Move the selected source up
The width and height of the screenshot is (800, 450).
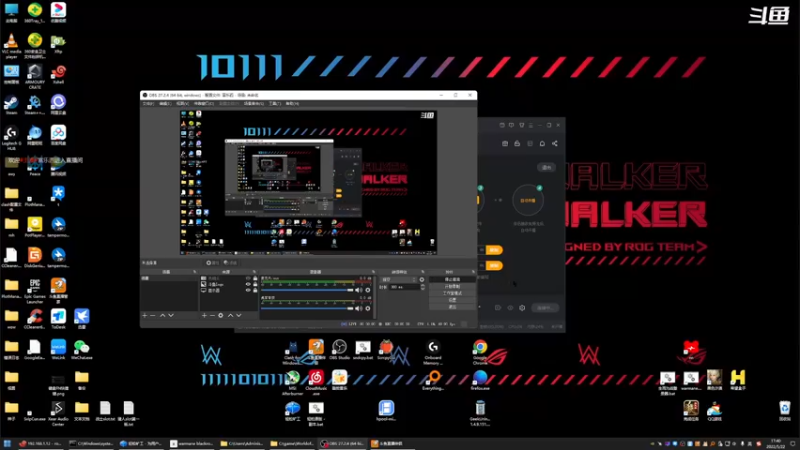click(x=230, y=315)
